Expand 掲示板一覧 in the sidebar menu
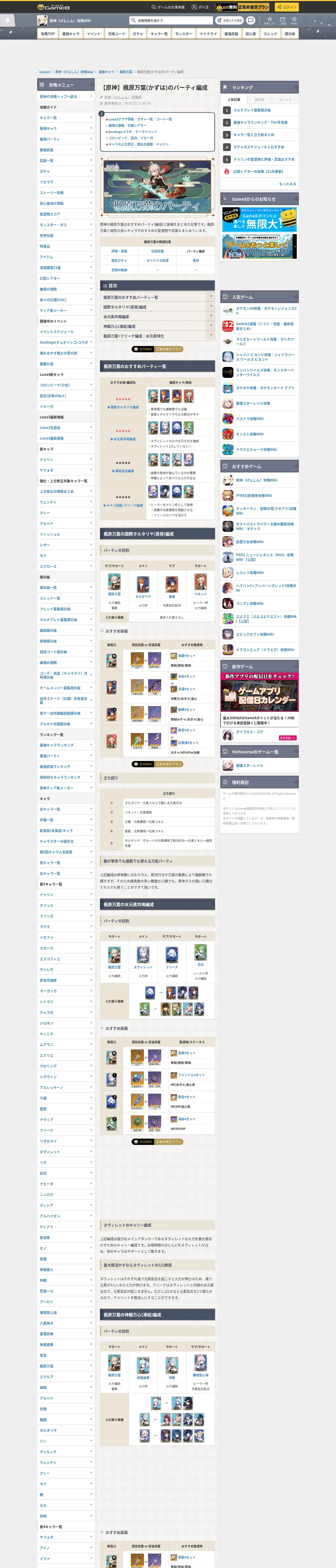The width and height of the screenshot is (336, 1568). 66,588
